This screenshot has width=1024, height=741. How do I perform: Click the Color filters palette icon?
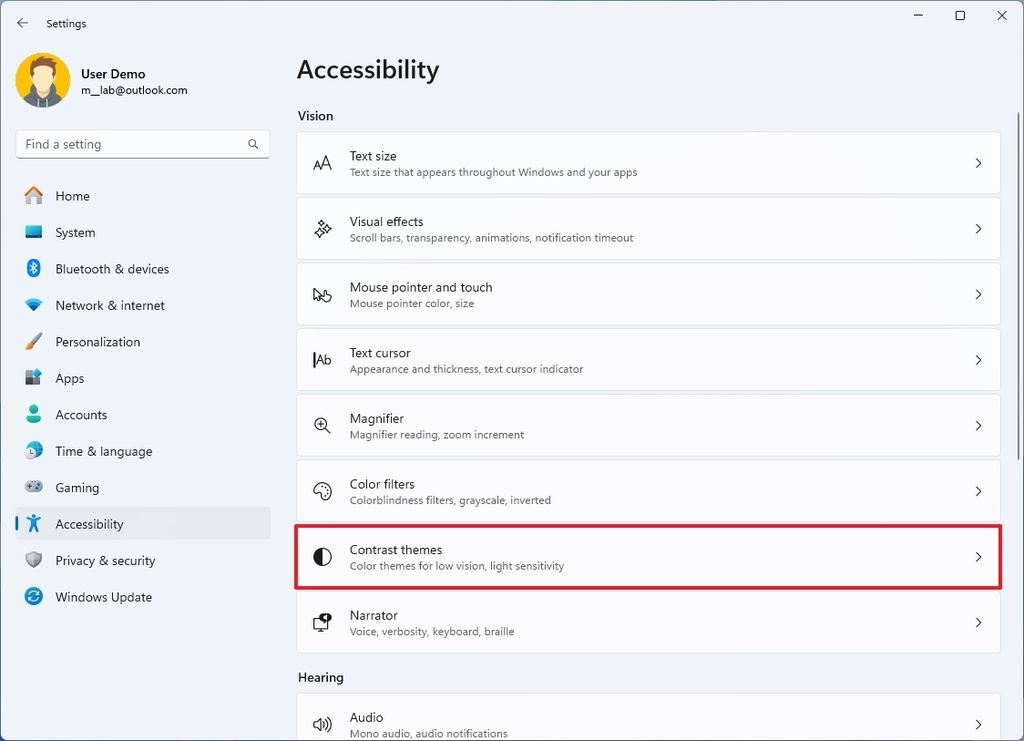pos(322,491)
